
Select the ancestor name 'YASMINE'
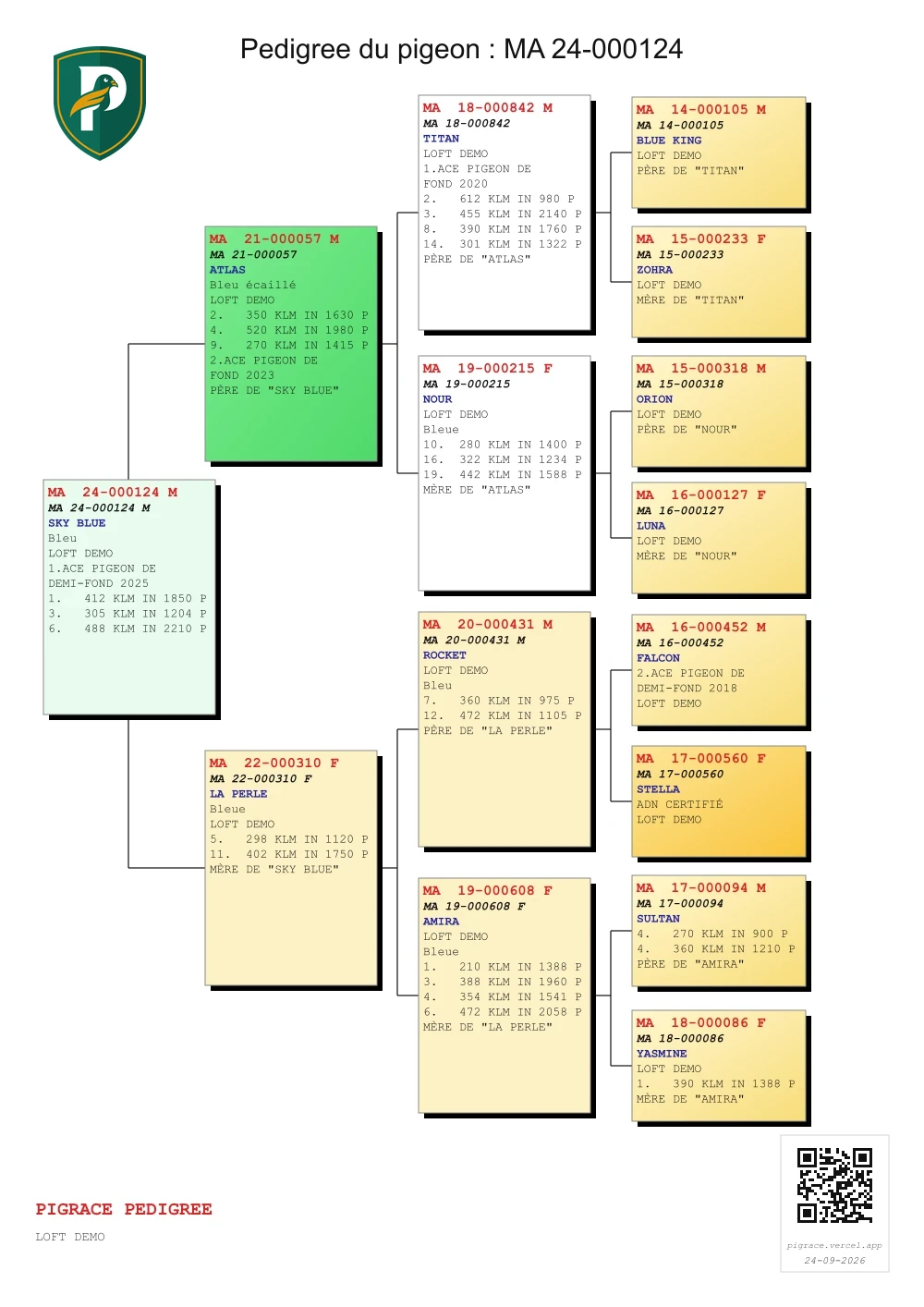click(x=662, y=1054)
